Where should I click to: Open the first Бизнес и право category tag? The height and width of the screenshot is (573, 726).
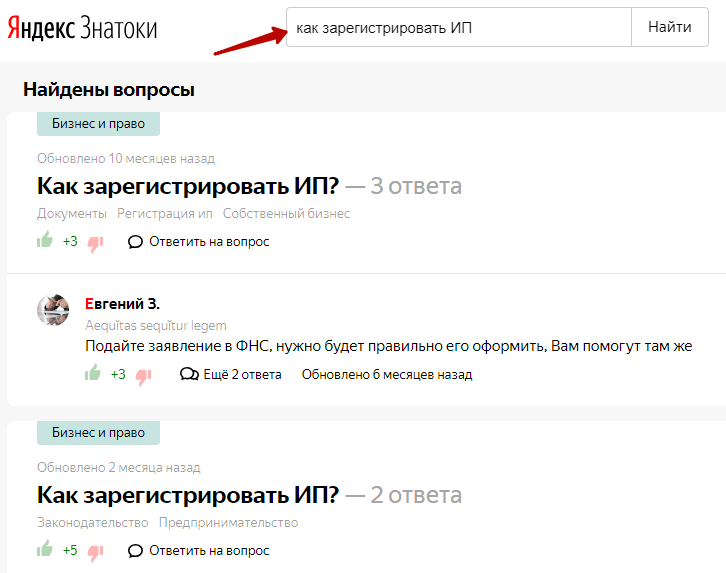[x=98, y=124]
